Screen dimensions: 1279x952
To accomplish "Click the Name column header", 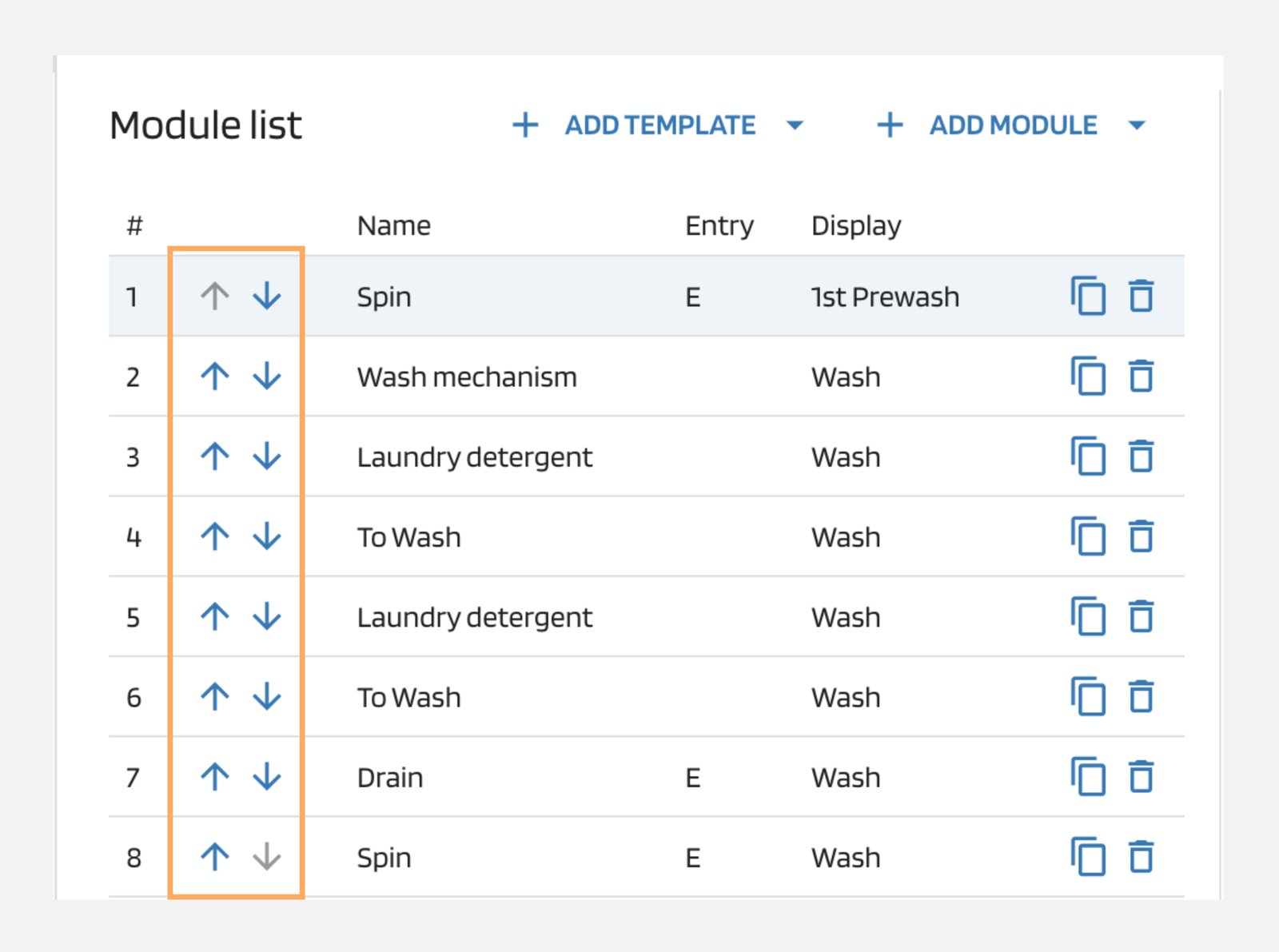I will [x=393, y=226].
